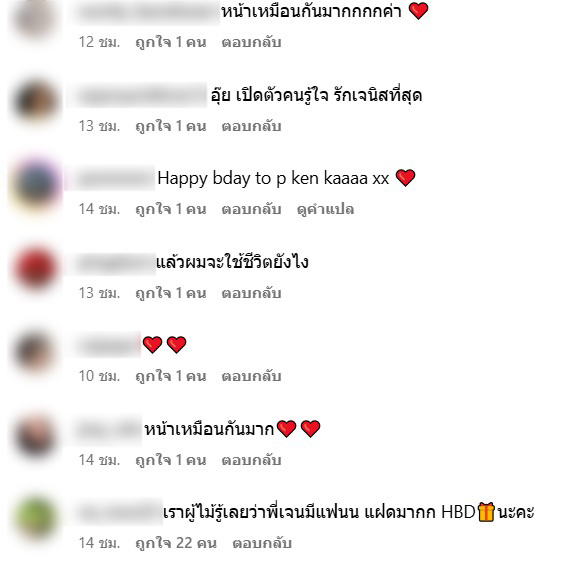562x563 pixels.
Task: Reply to the two-hearts comment
Action: (x=251, y=376)
